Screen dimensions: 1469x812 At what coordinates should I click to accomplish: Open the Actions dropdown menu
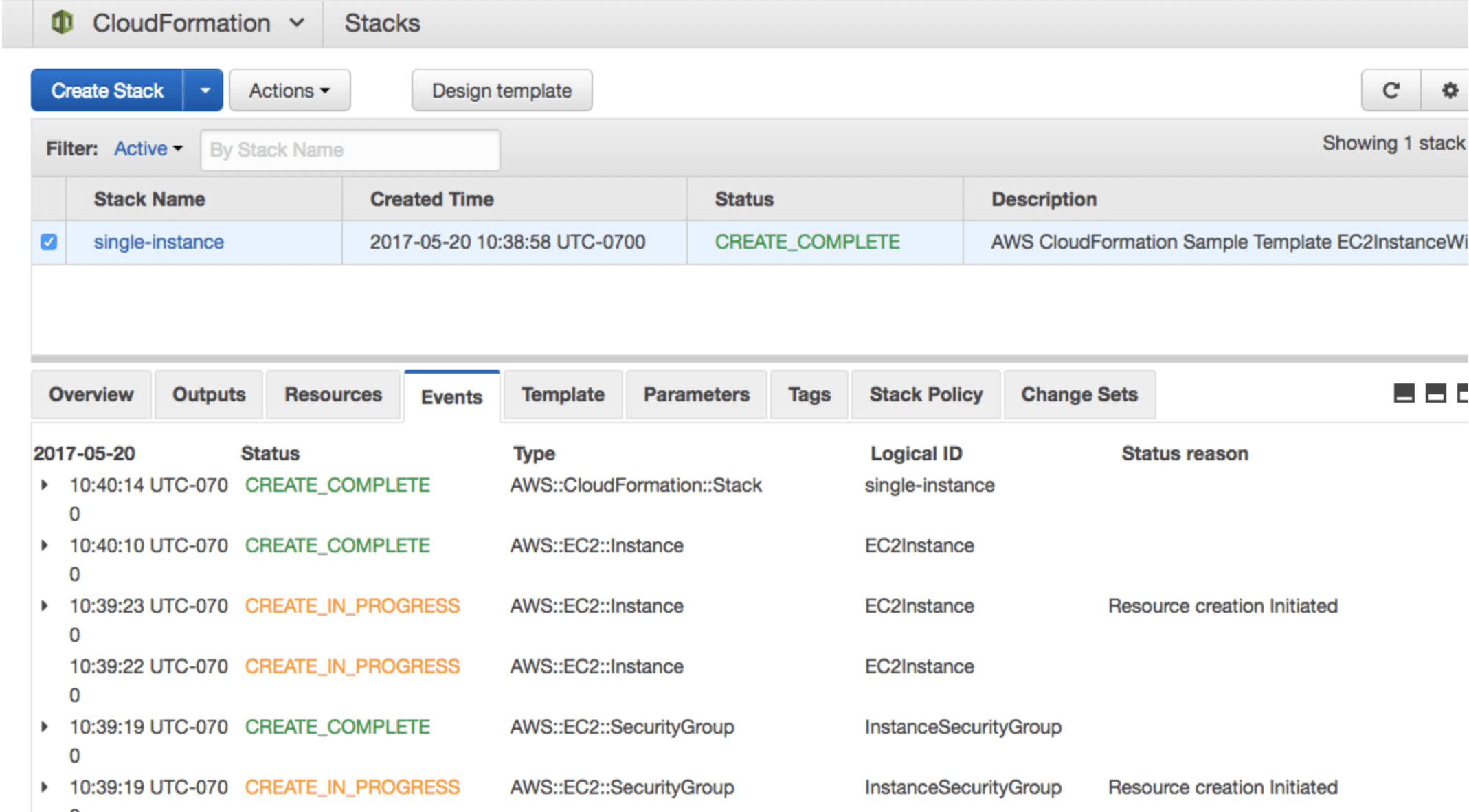[289, 91]
